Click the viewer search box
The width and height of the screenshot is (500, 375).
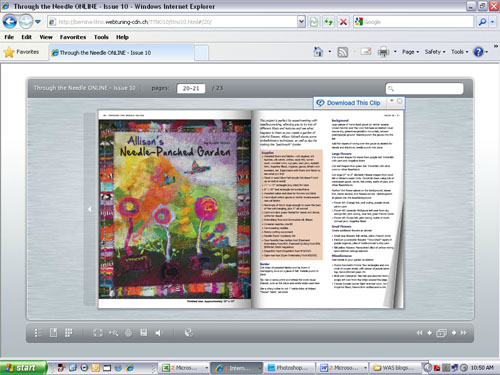(x=424, y=89)
